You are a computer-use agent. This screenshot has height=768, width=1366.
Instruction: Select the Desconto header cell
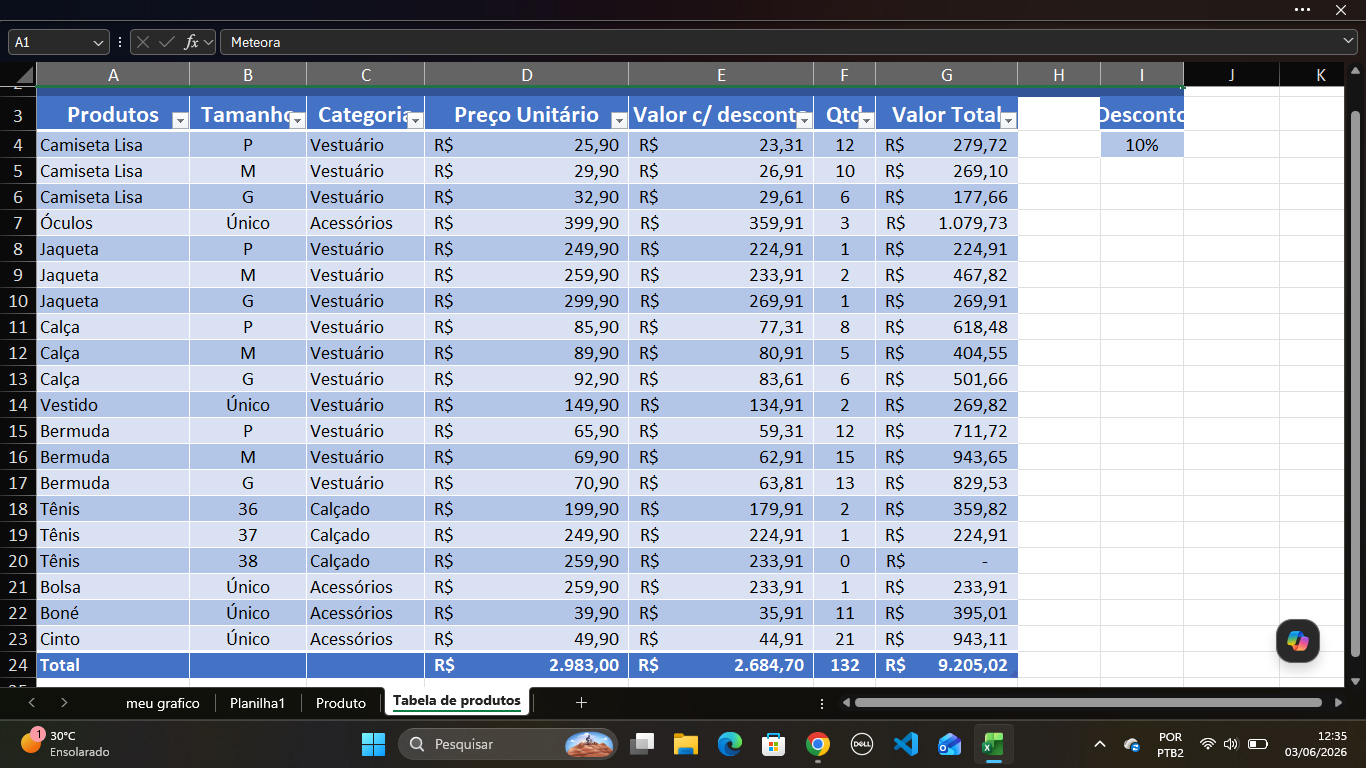[1142, 114]
